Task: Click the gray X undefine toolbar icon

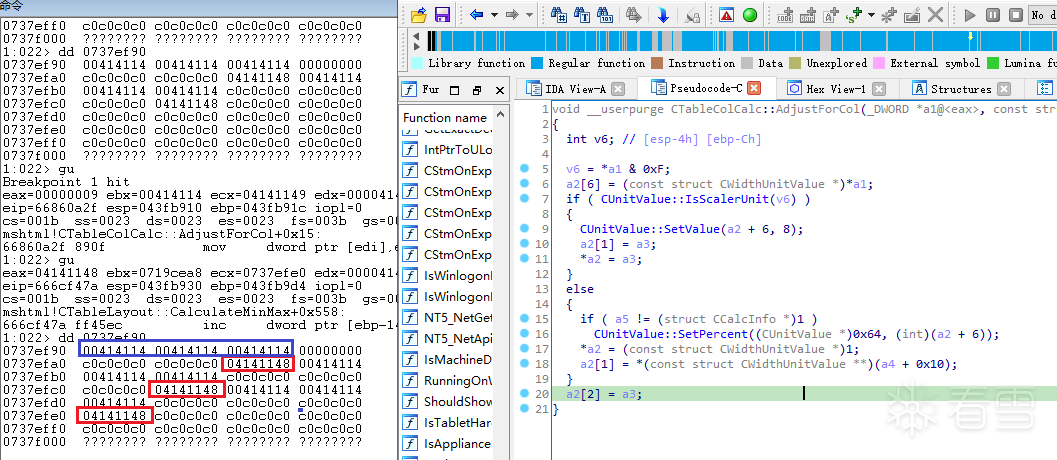Action: coord(935,15)
